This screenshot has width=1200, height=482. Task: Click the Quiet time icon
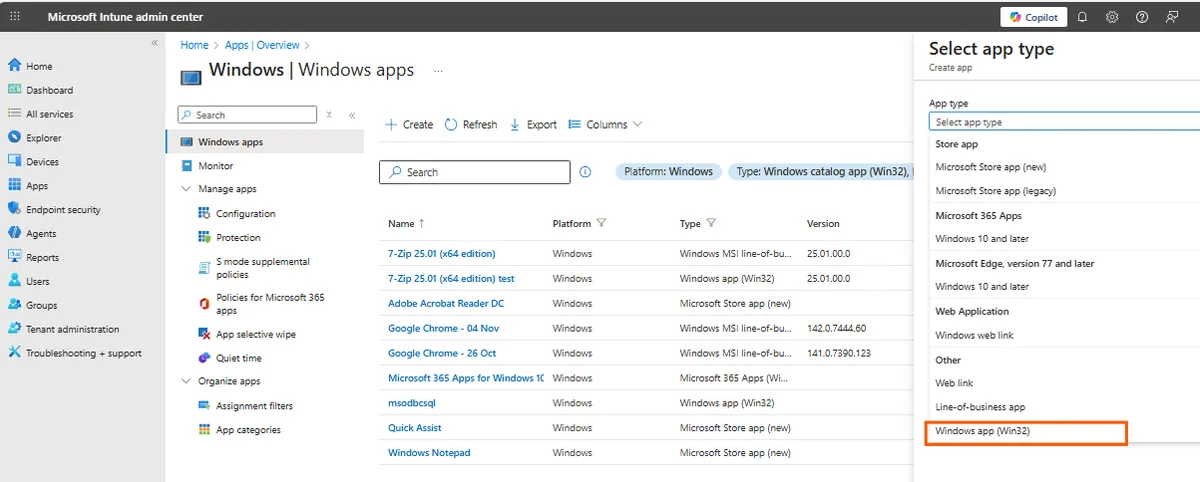pos(204,358)
